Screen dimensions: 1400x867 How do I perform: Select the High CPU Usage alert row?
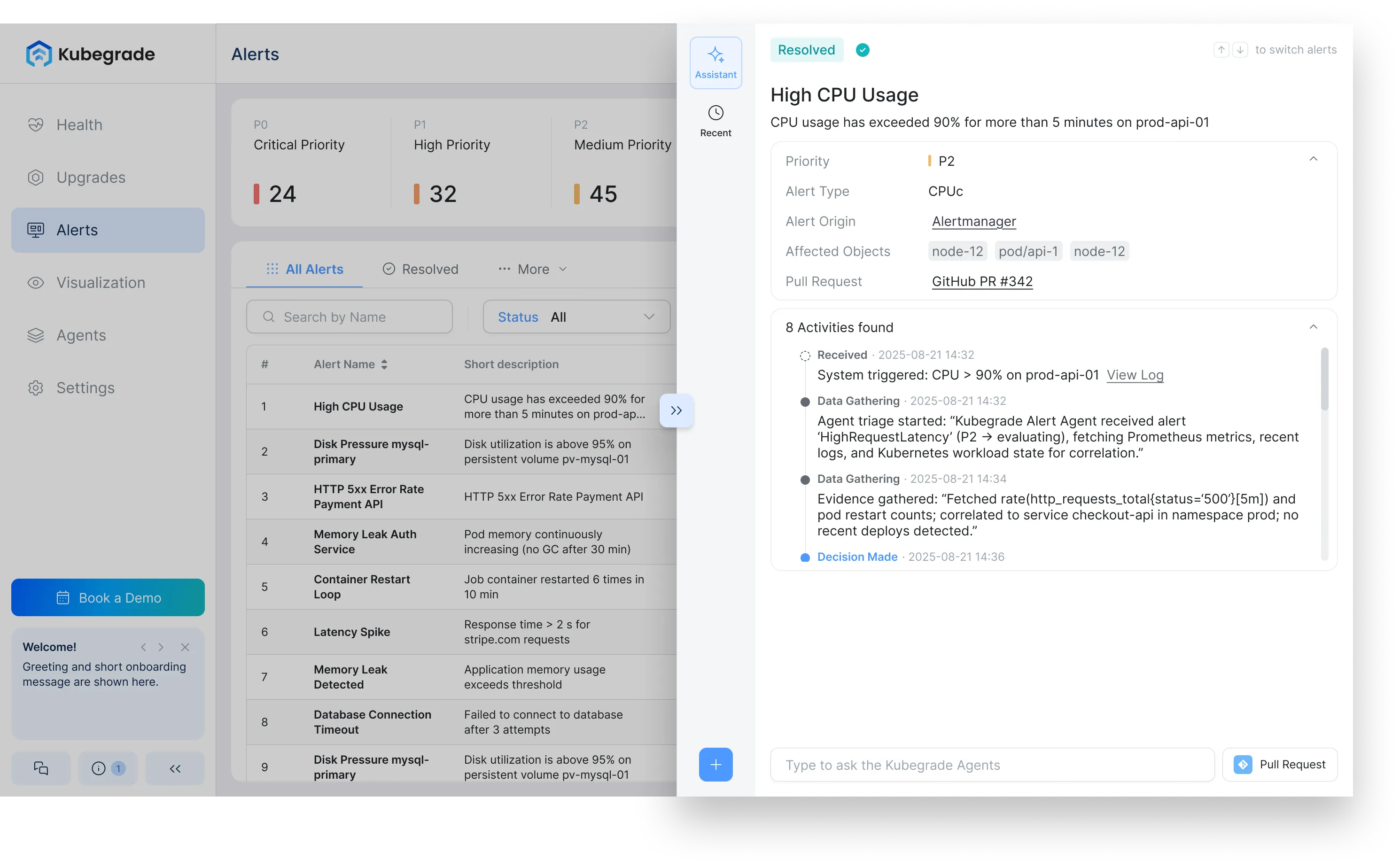click(x=461, y=407)
